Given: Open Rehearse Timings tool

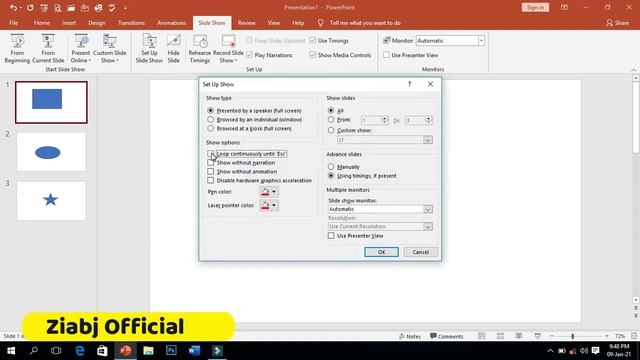Looking at the screenshot, I should tap(200, 49).
